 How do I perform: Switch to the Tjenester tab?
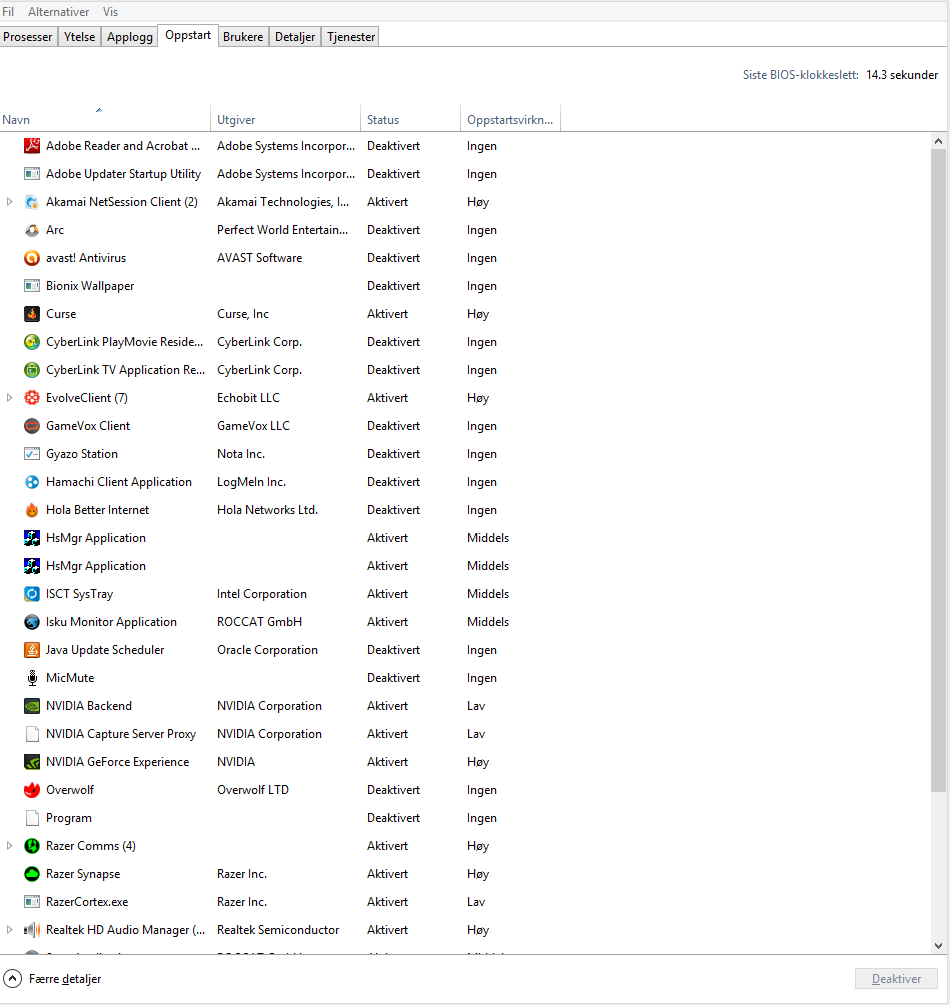point(351,37)
